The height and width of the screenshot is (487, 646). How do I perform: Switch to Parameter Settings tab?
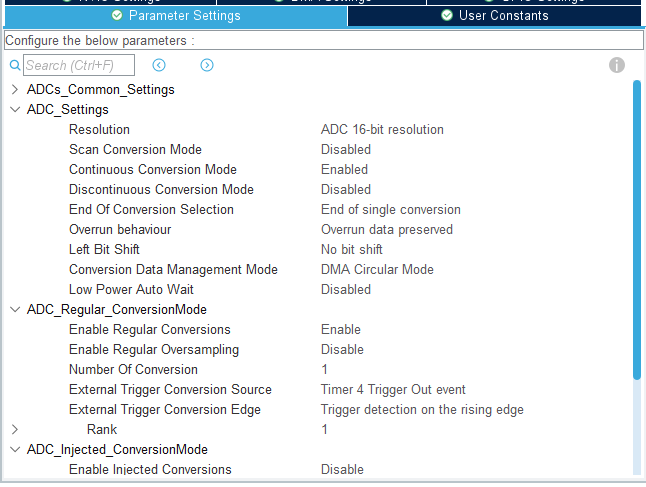(x=176, y=16)
